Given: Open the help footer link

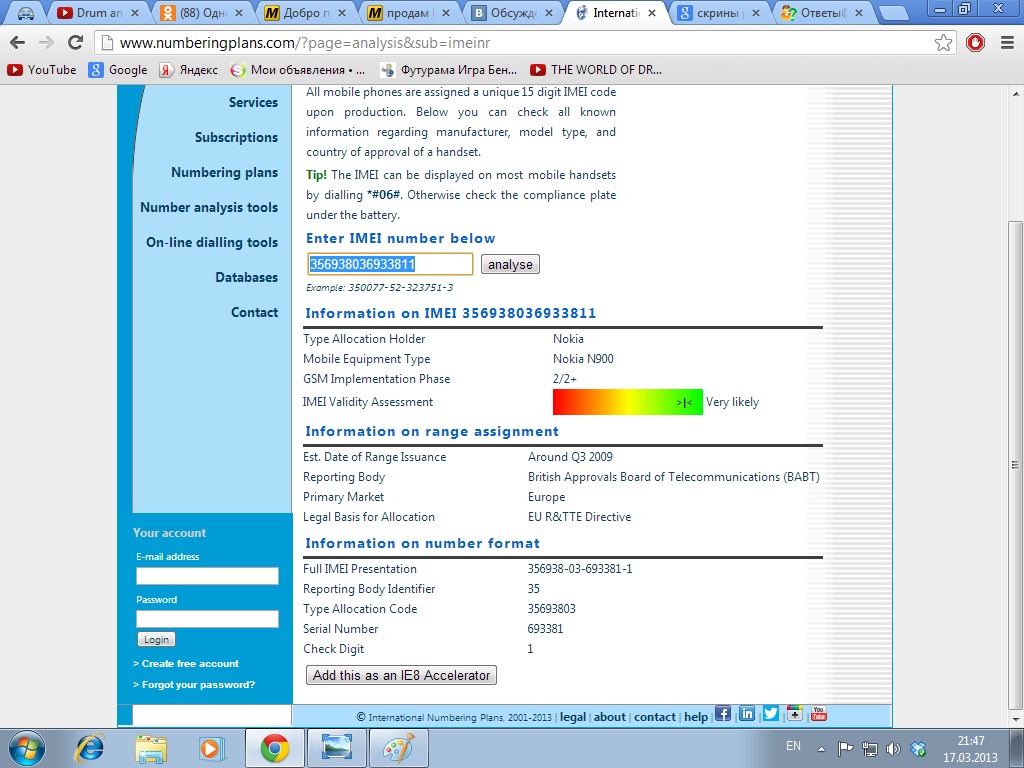Looking at the screenshot, I should (x=696, y=717).
